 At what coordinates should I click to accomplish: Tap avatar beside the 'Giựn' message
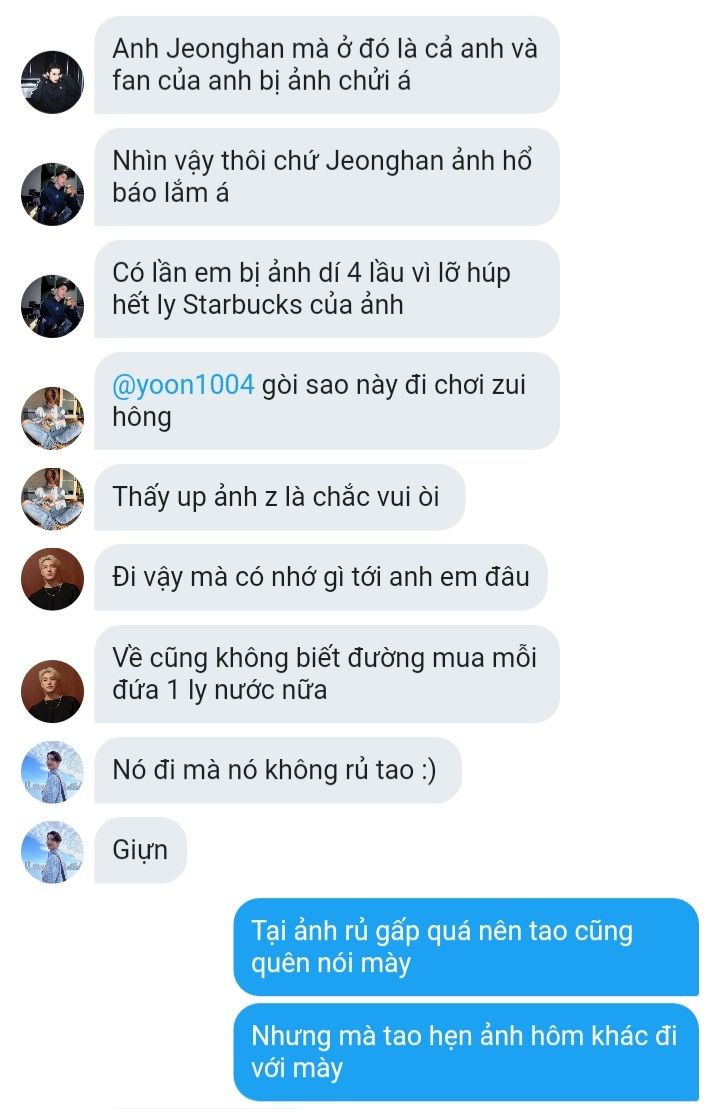52,852
